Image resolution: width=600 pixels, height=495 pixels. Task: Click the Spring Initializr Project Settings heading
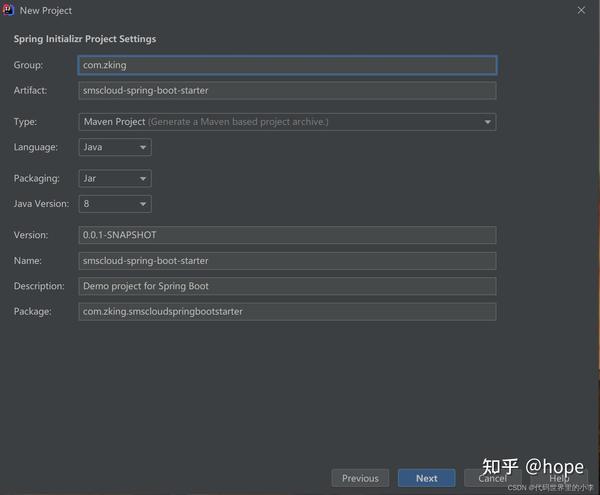[x=85, y=39]
